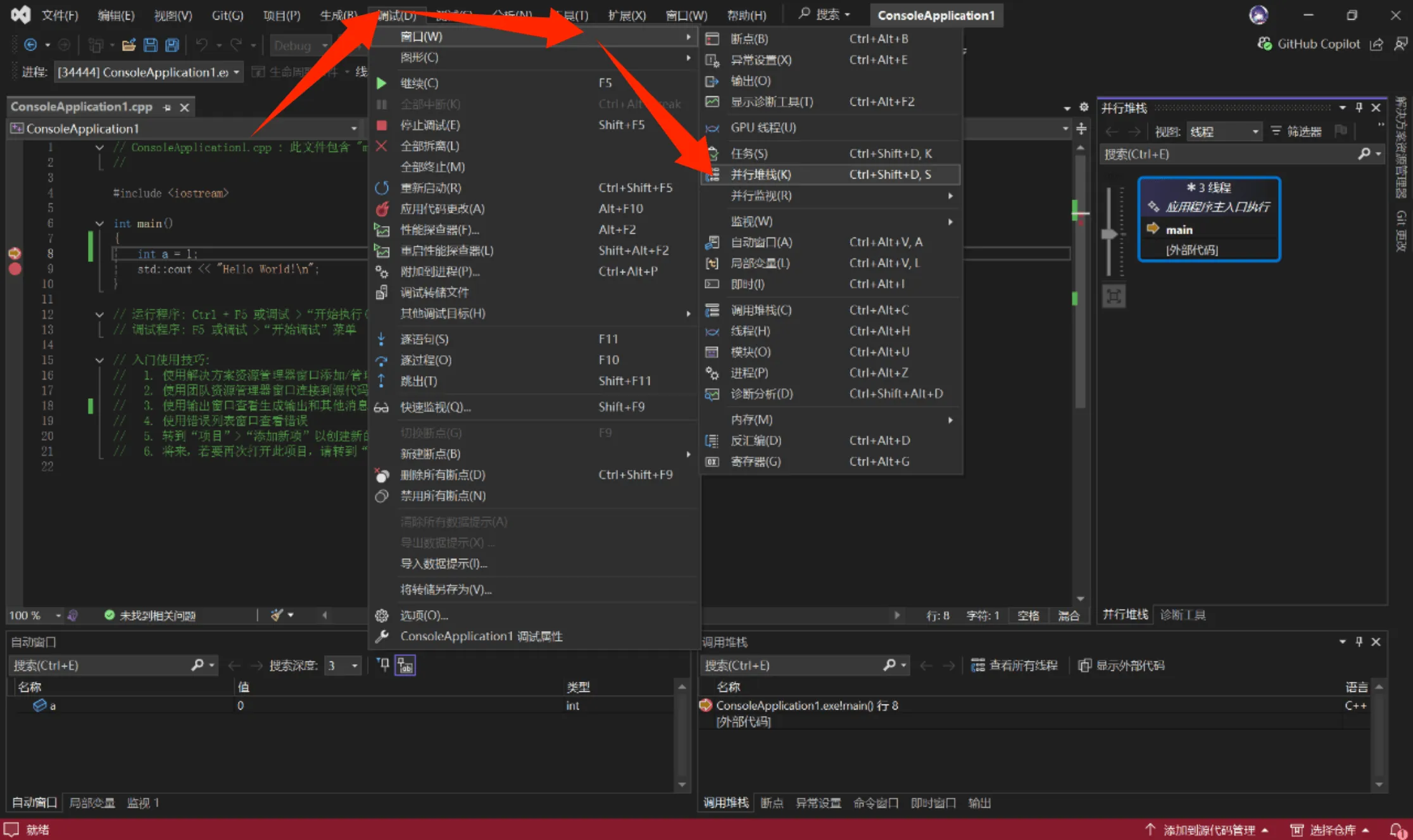Click the Continue (继续) debugging green arrow
Image resolution: width=1413 pixels, height=840 pixels.
point(382,83)
